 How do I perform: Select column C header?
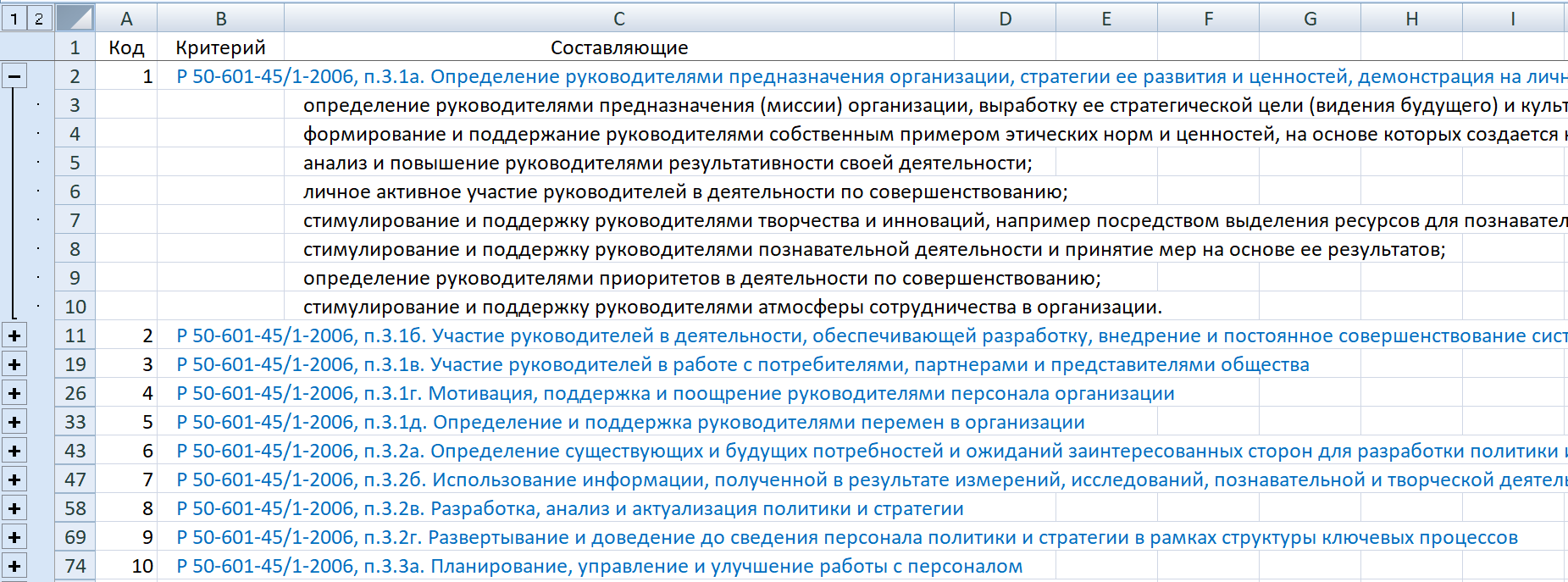coord(618,19)
